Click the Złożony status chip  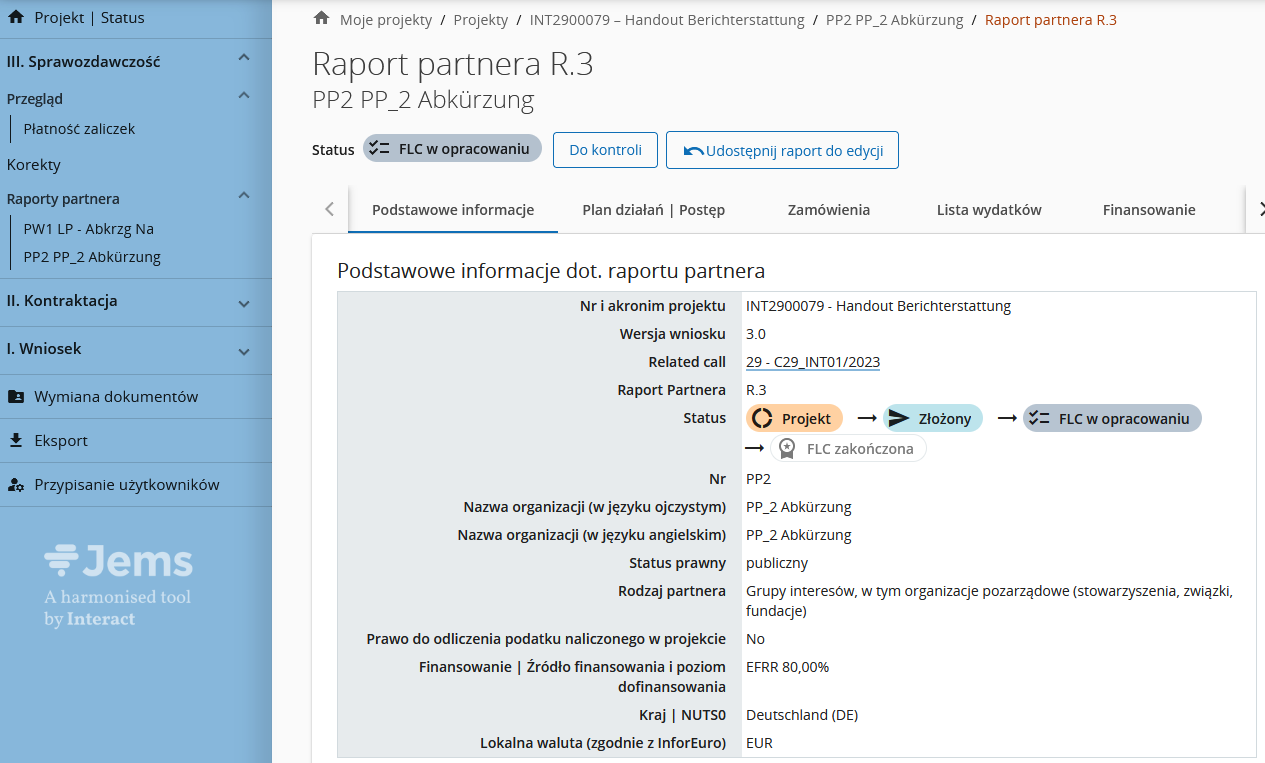tap(932, 419)
